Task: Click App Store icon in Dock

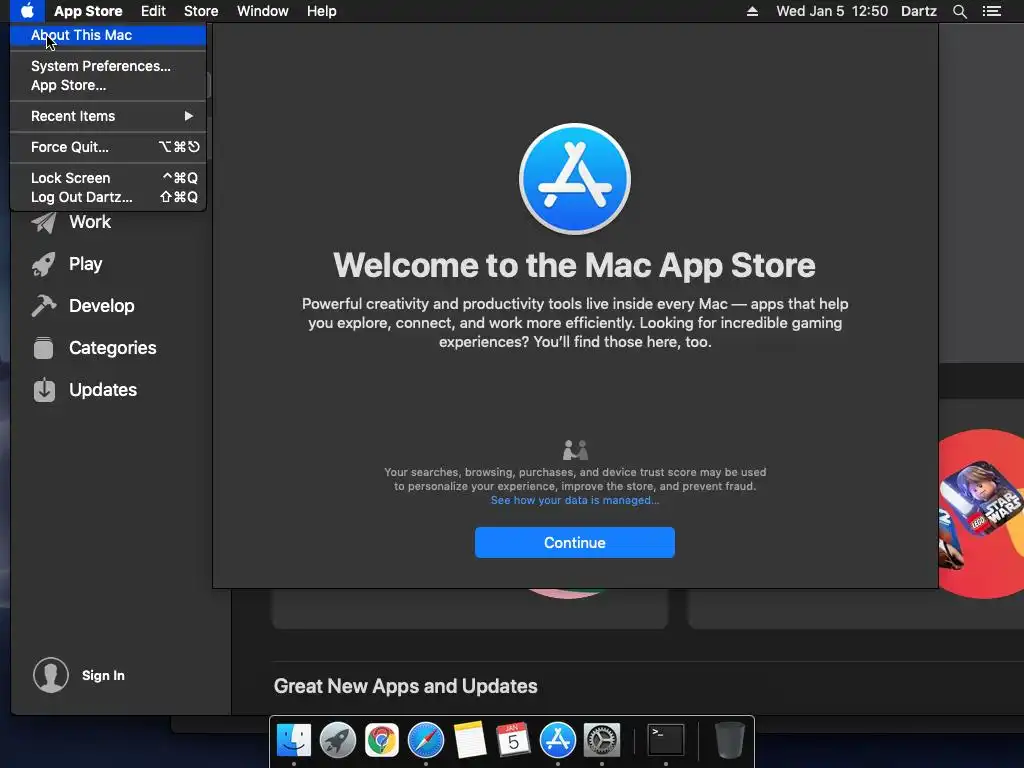Action: point(558,740)
